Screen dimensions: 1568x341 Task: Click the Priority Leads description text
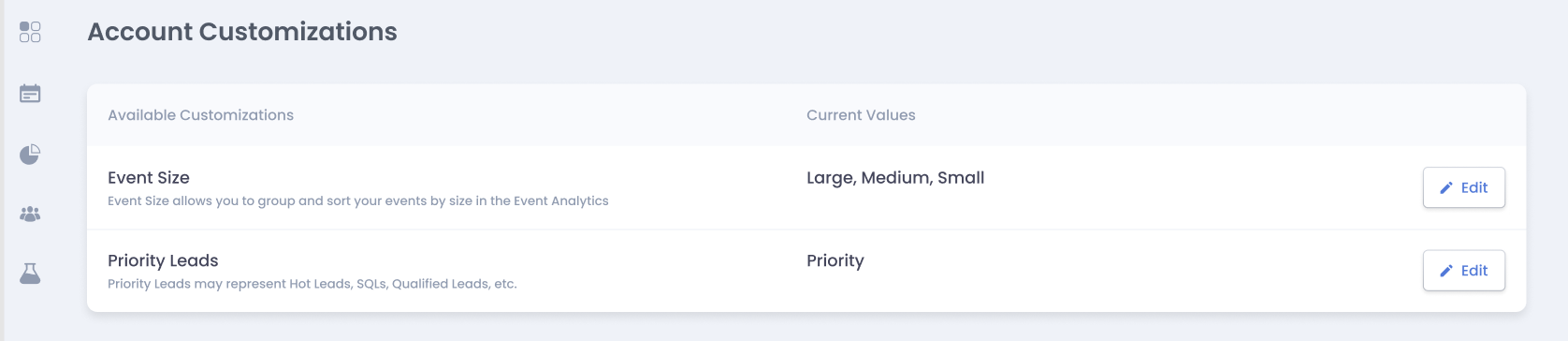[312, 284]
